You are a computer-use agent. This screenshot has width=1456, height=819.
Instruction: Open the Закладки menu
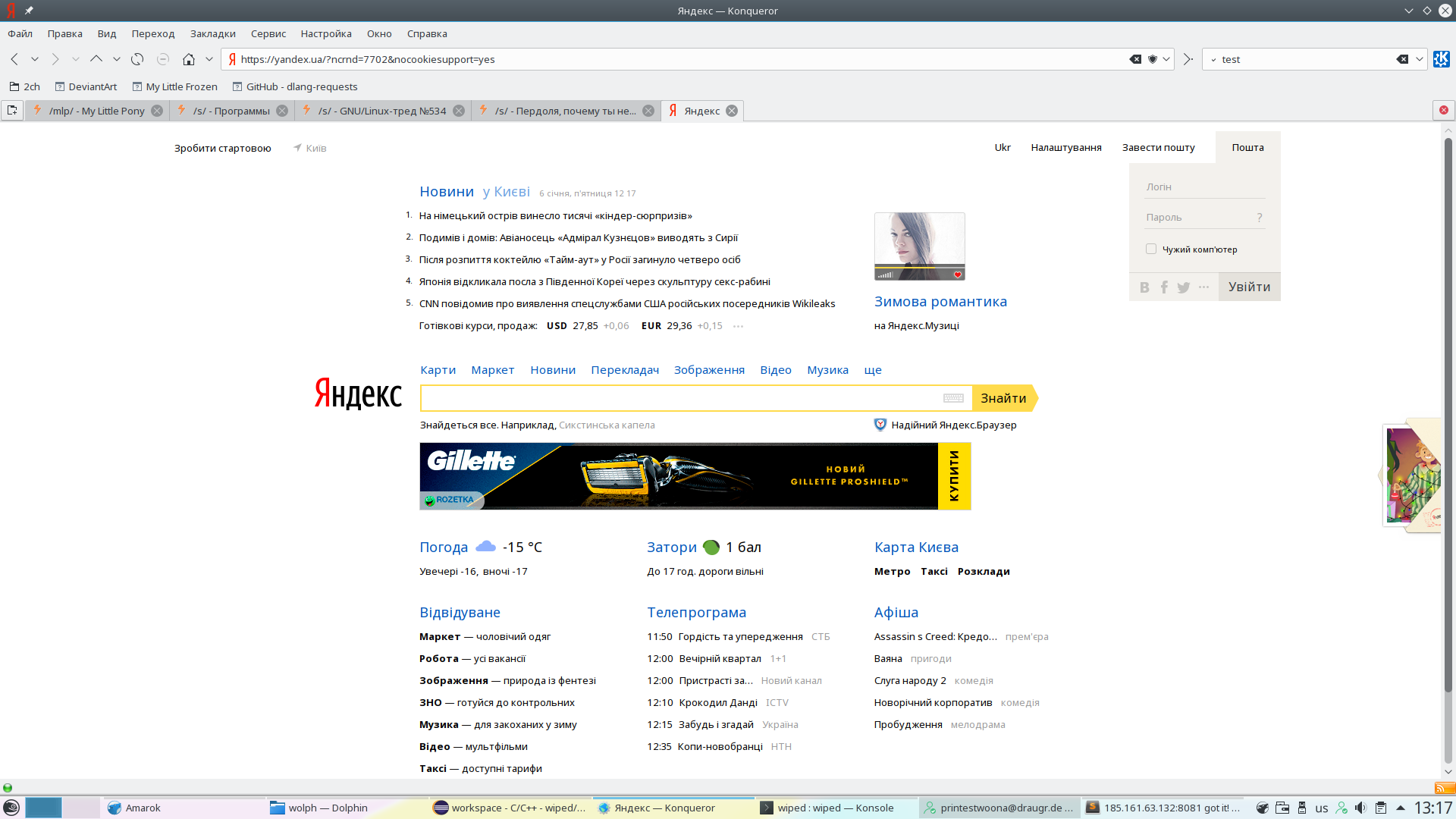(x=213, y=33)
